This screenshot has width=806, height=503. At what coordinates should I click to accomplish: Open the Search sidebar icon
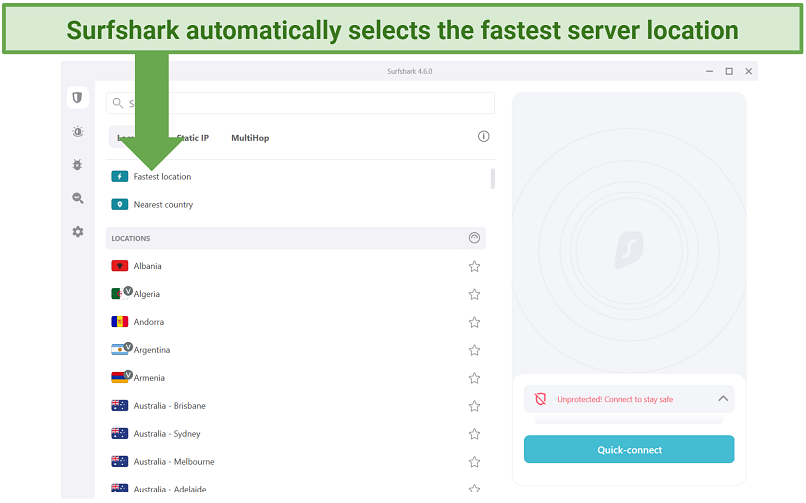pos(78,198)
